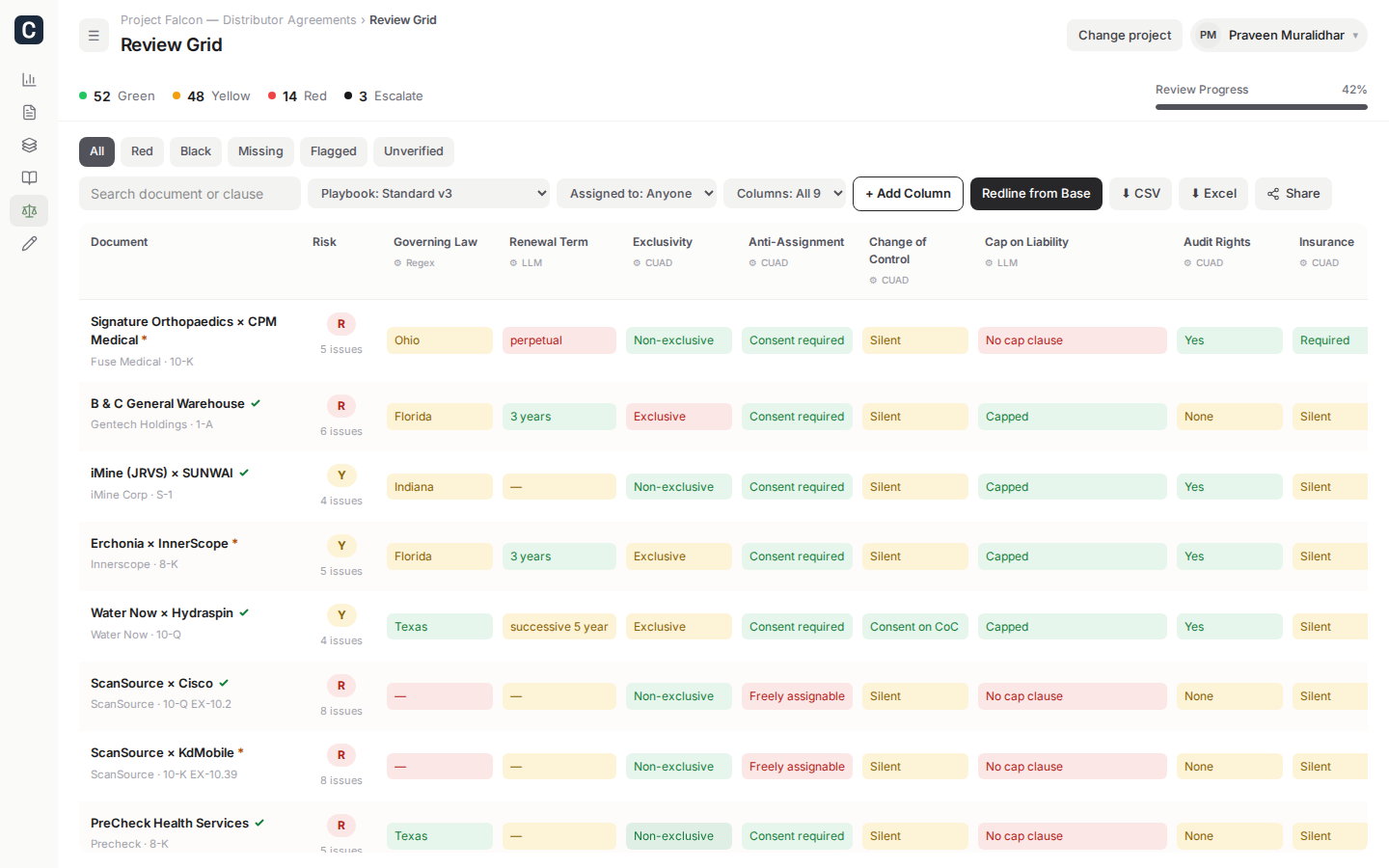
Task: Click the green status dot next to 52
Action: point(83,95)
